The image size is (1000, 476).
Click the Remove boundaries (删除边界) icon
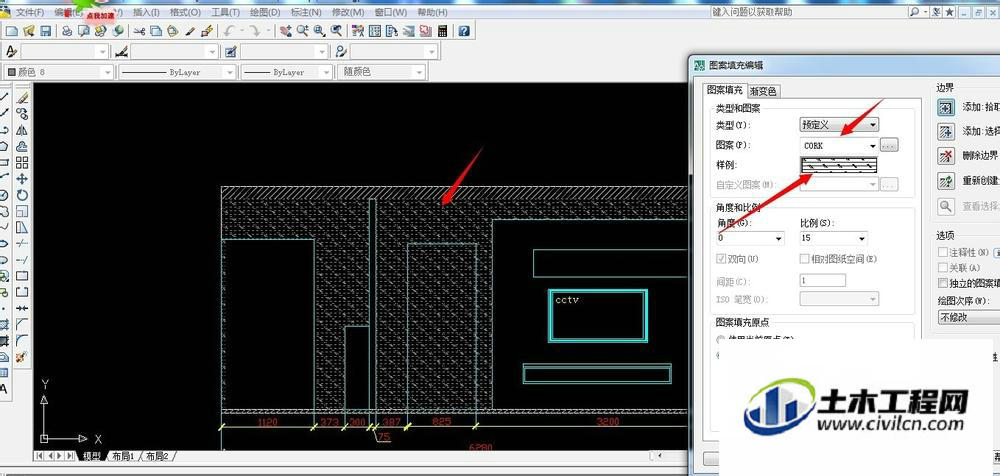tap(946, 156)
